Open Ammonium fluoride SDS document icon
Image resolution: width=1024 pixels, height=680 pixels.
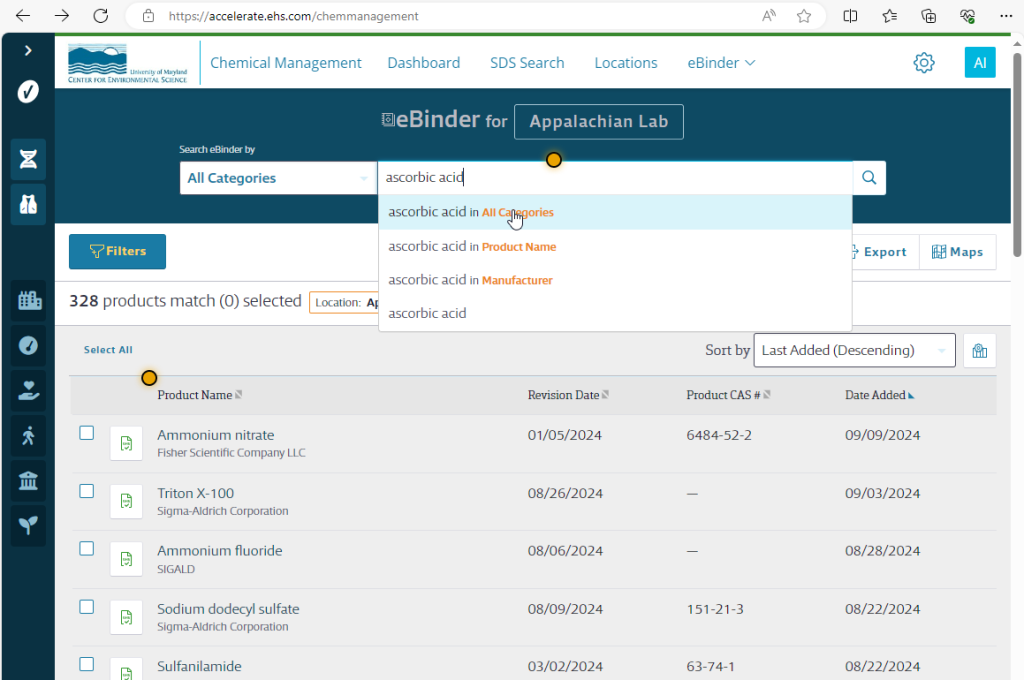point(126,559)
